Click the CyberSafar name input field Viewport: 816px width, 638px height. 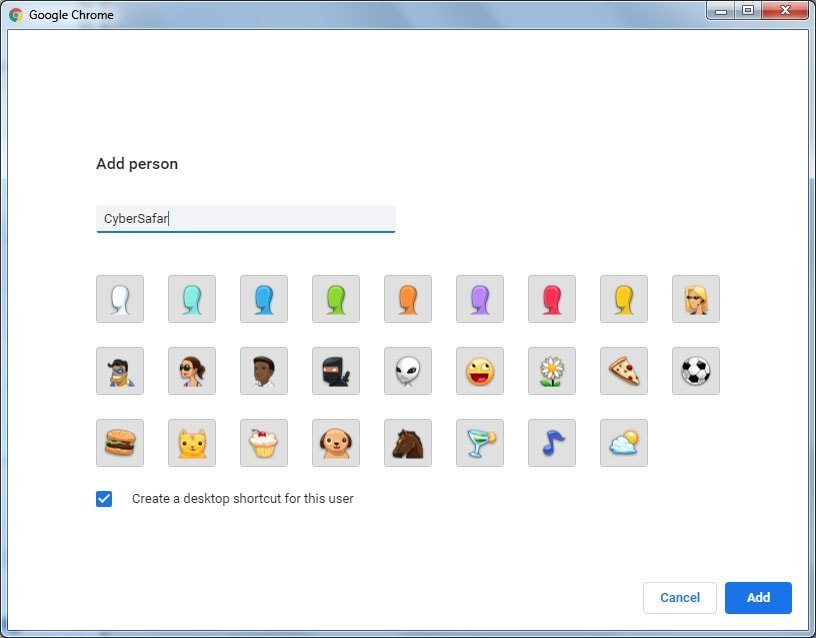(x=246, y=218)
